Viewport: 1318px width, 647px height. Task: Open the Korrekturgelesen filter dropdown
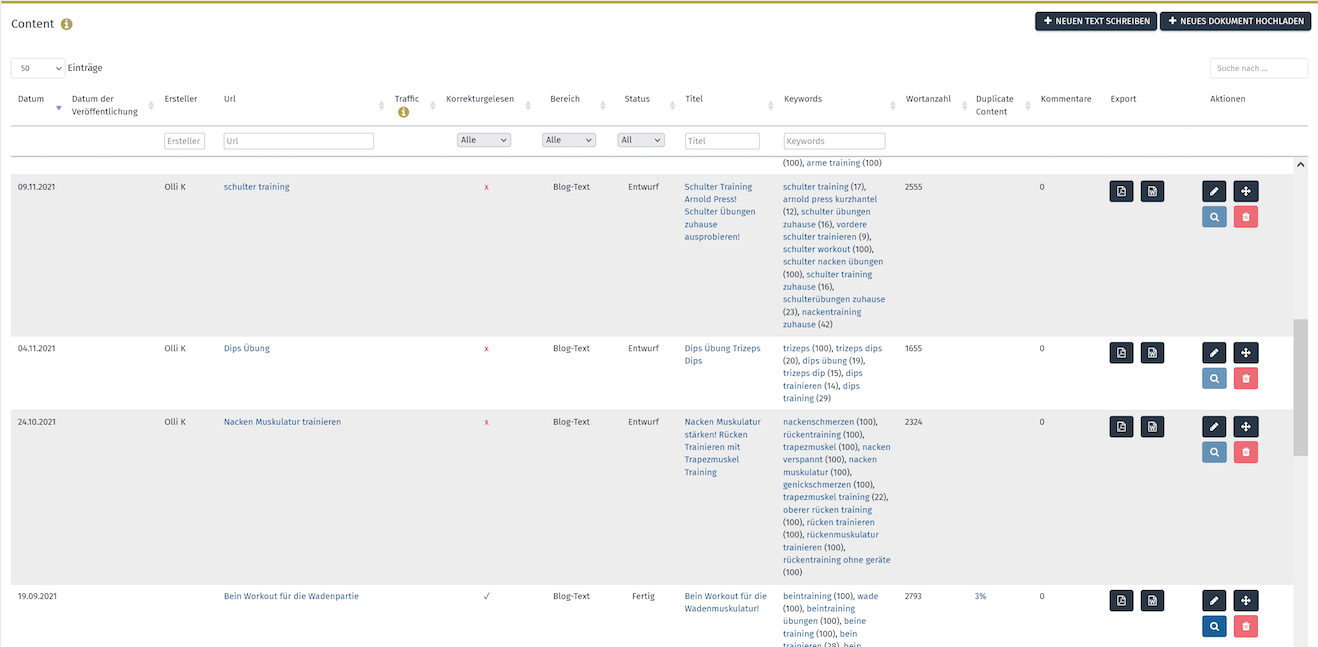tap(484, 141)
